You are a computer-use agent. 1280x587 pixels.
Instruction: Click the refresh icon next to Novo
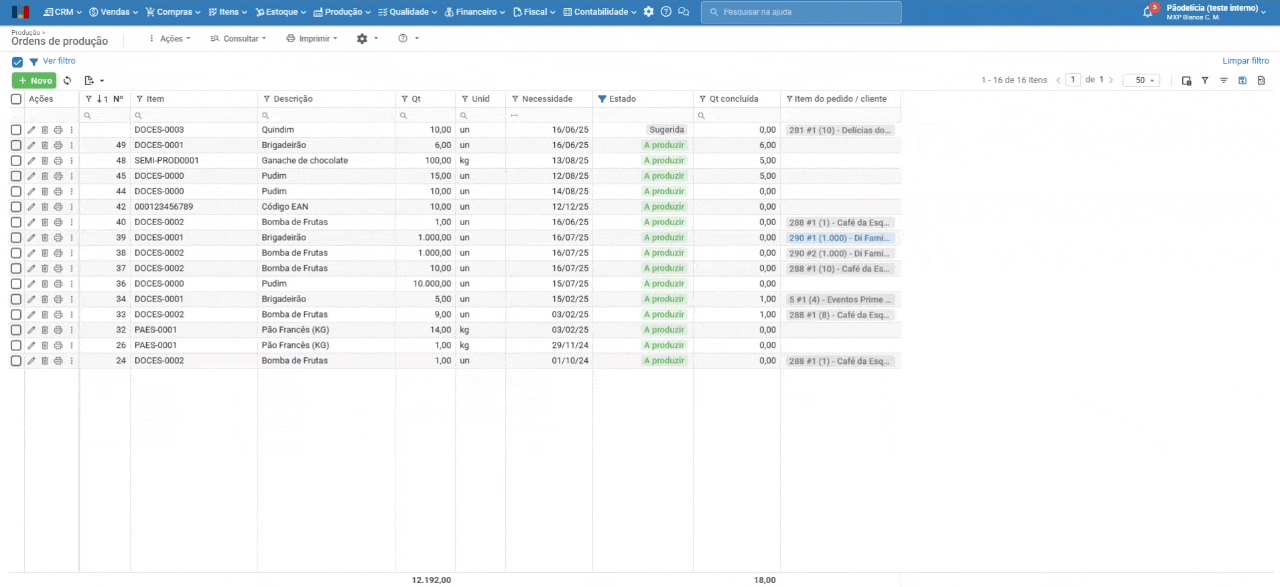[67, 80]
